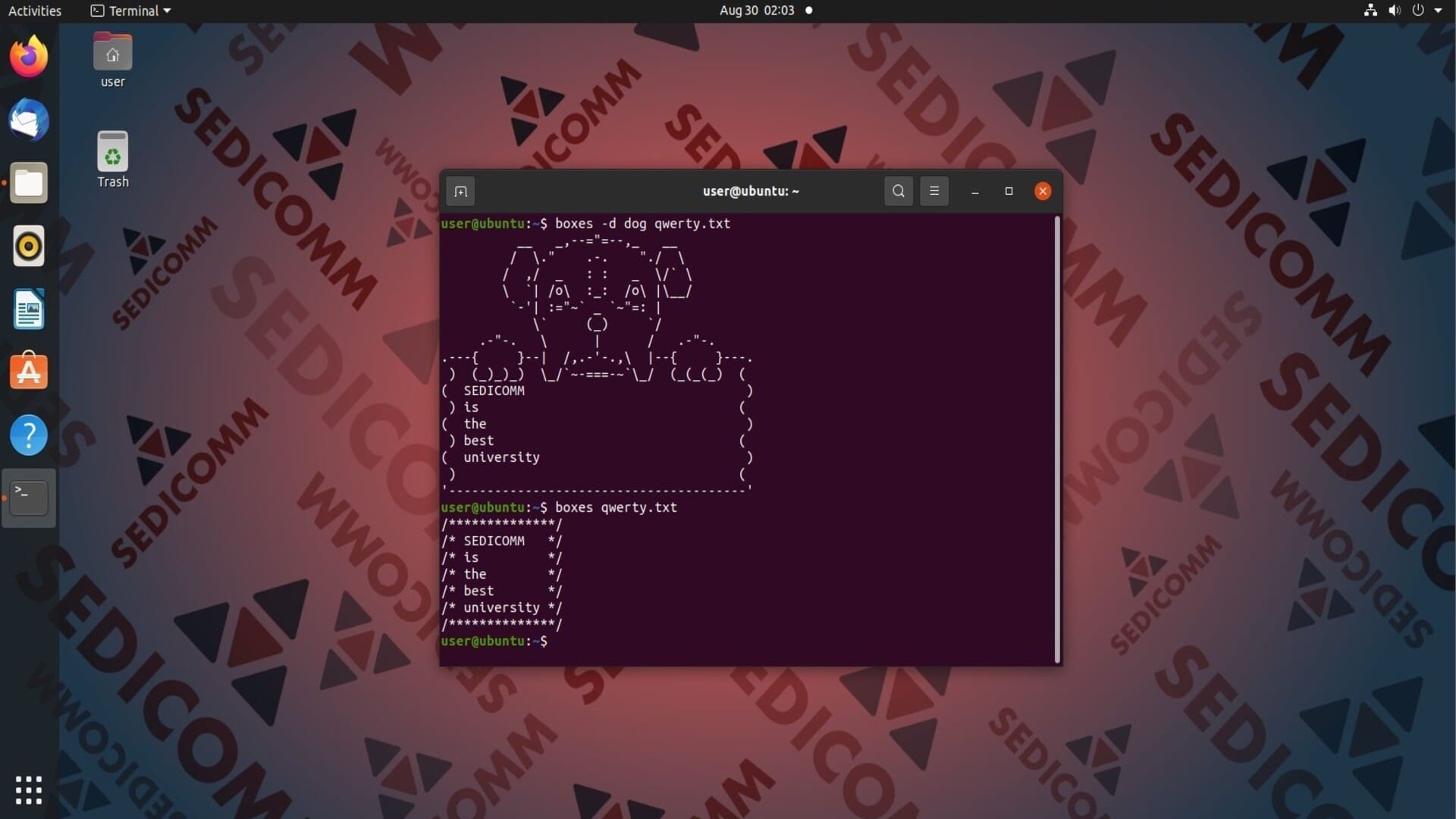Open the Activities overview

(35, 11)
